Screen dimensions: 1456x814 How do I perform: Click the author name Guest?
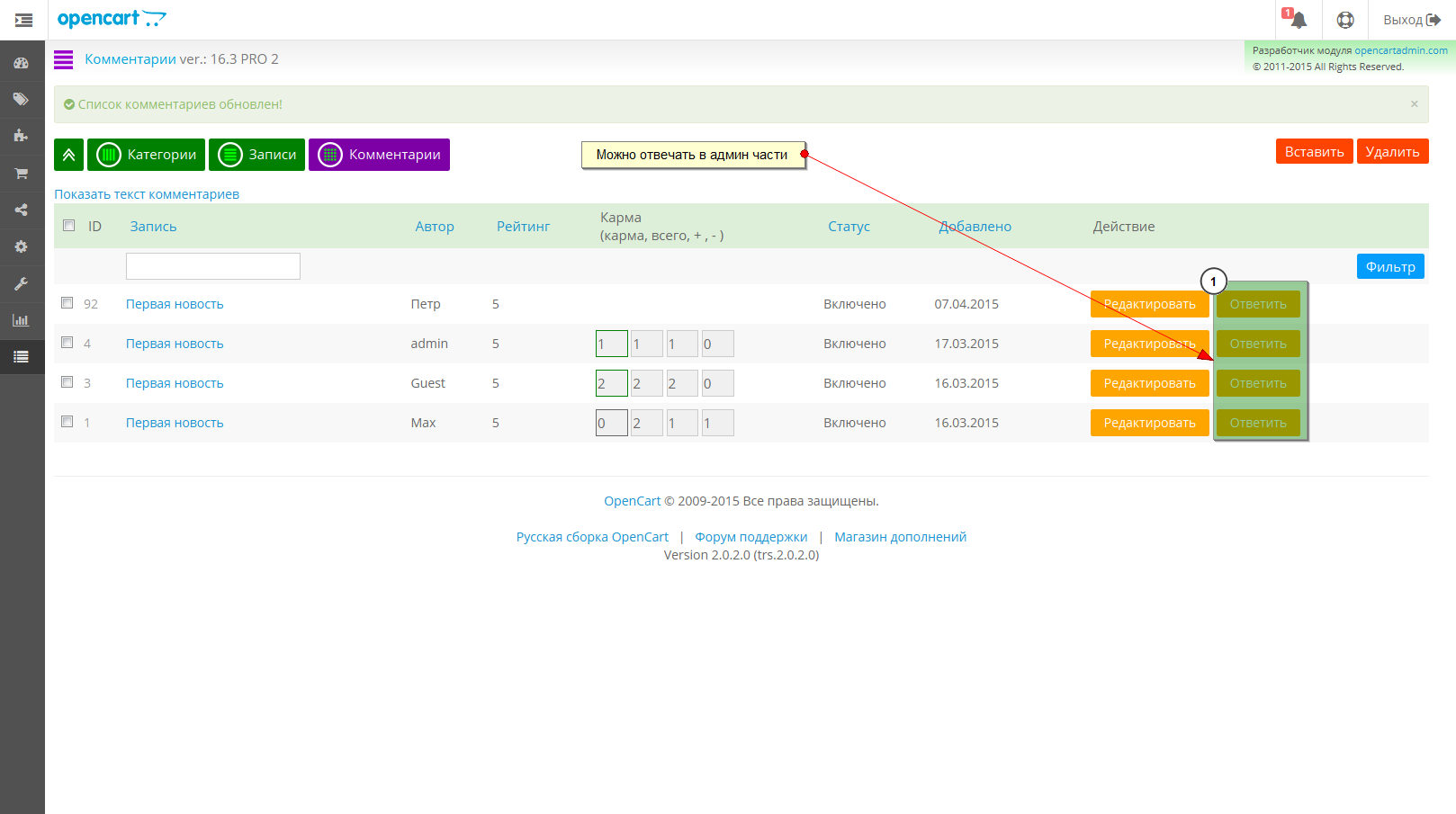[428, 383]
